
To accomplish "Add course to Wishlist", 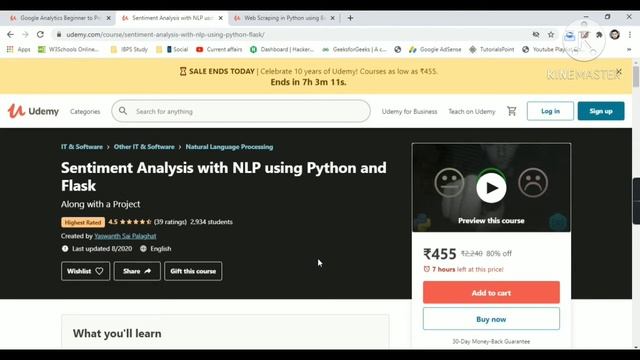I will click(x=85, y=271).
